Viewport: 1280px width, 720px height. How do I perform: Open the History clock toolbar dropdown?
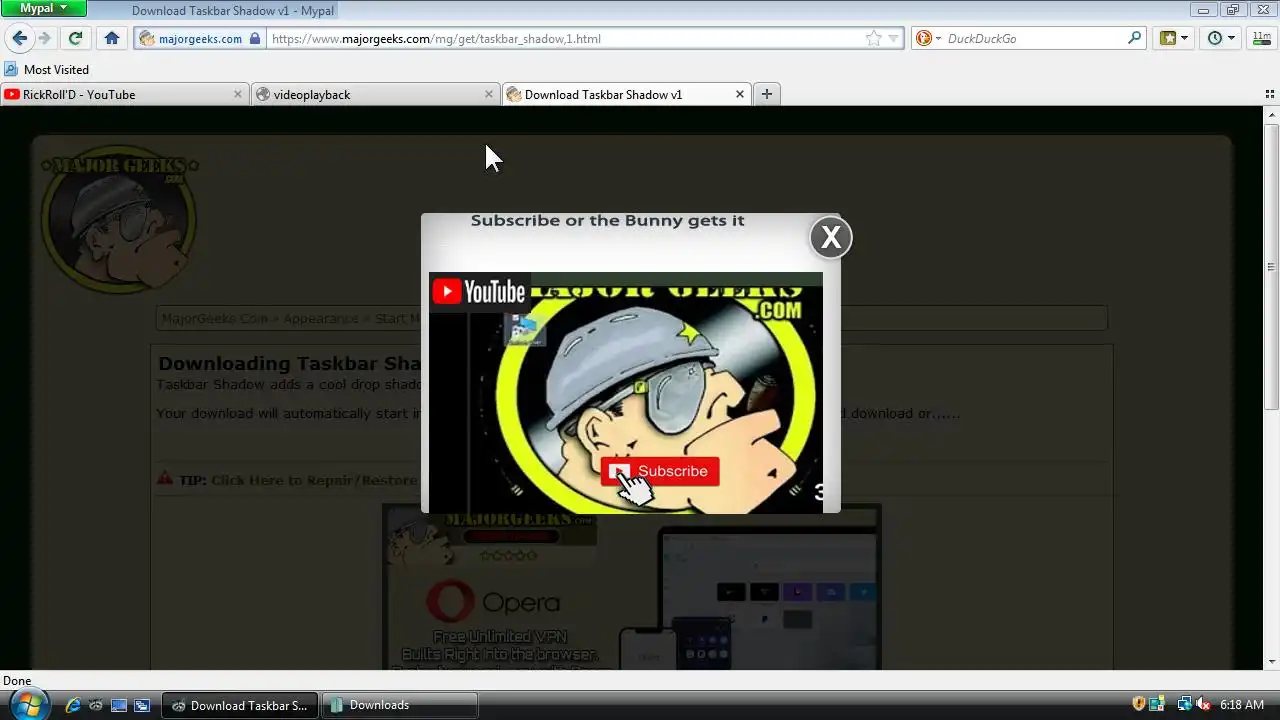tap(1221, 38)
